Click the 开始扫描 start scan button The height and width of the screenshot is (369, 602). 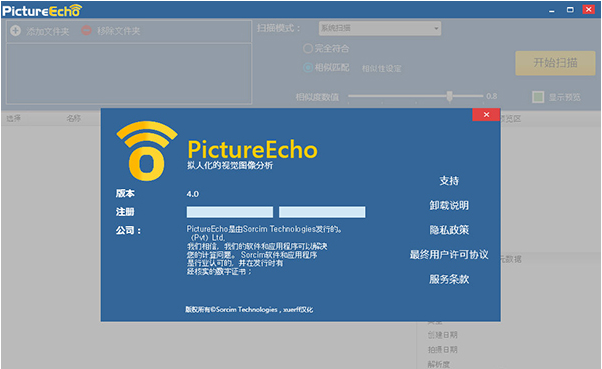[555, 63]
